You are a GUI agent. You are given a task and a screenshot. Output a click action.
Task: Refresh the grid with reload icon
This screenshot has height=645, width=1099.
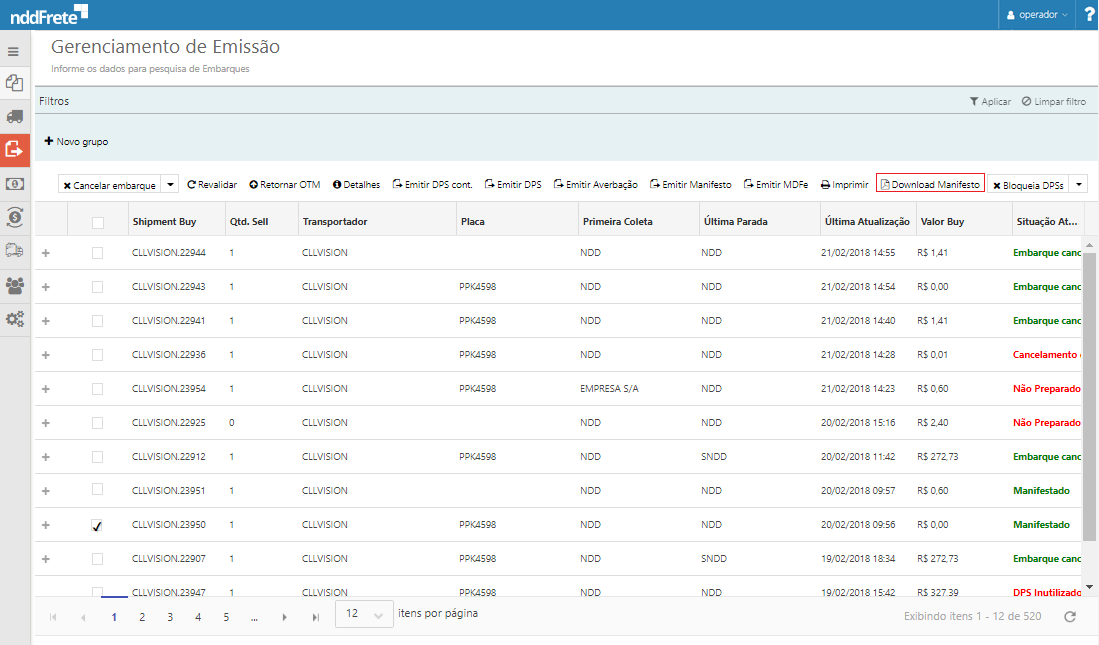1069,617
